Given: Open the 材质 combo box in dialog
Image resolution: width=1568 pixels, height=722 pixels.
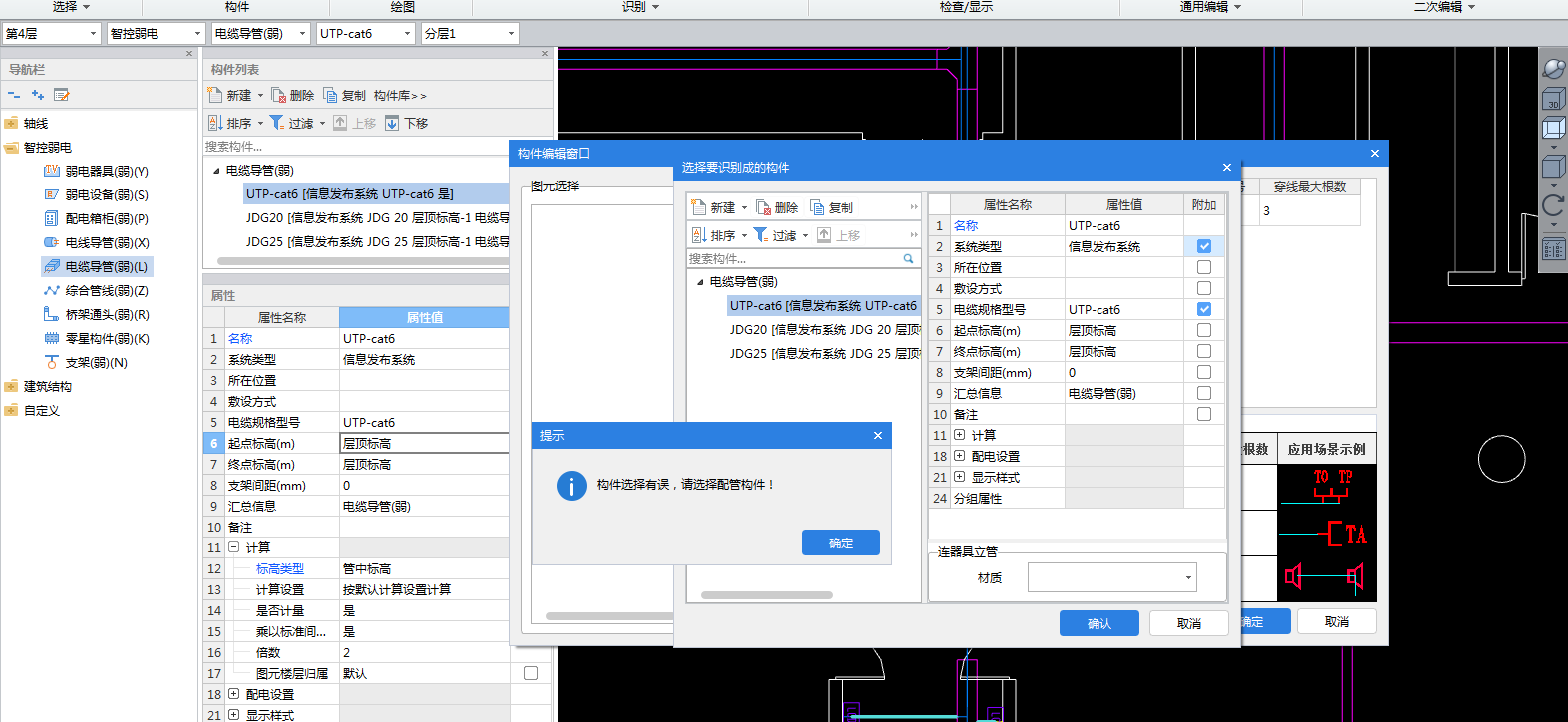Looking at the screenshot, I should point(1112,577).
